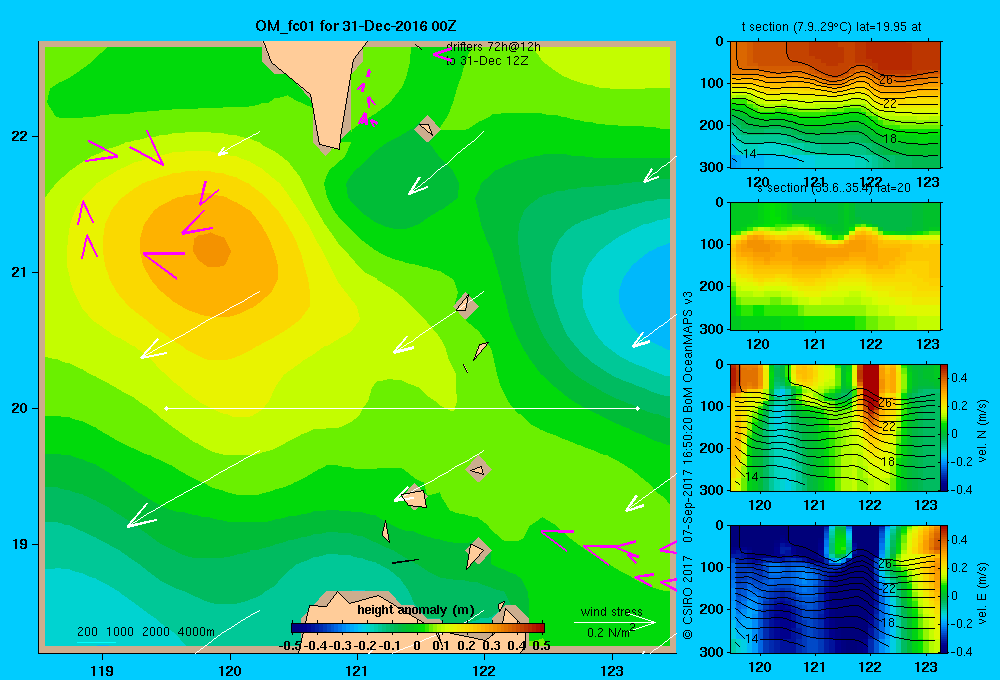Click the wind stress reference arrow
The width and height of the screenshot is (1000, 680).
tap(615, 622)
